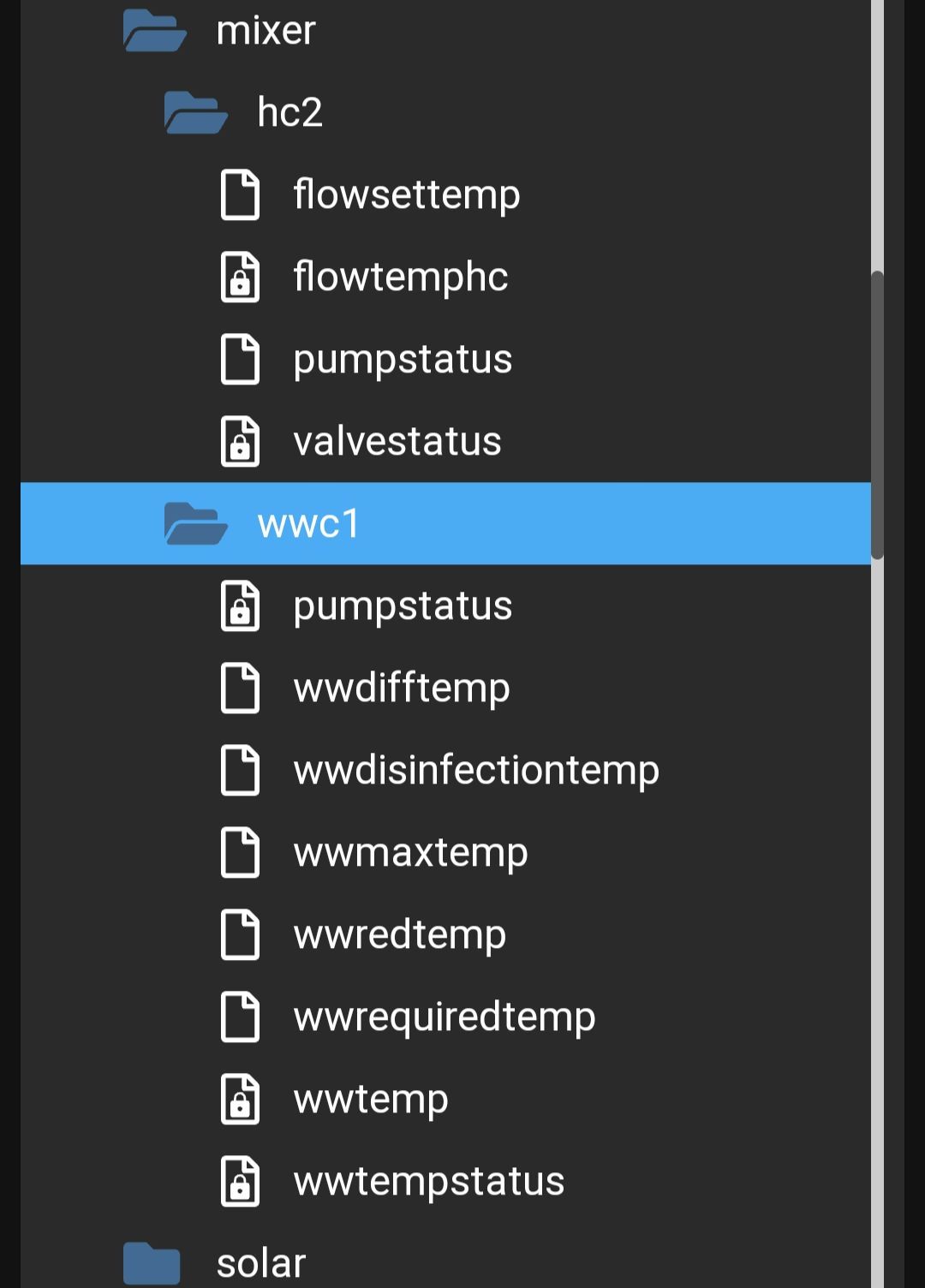Select the wwredtemp entry
This screenshot has height=1288, width=925.
coord(399,934)
